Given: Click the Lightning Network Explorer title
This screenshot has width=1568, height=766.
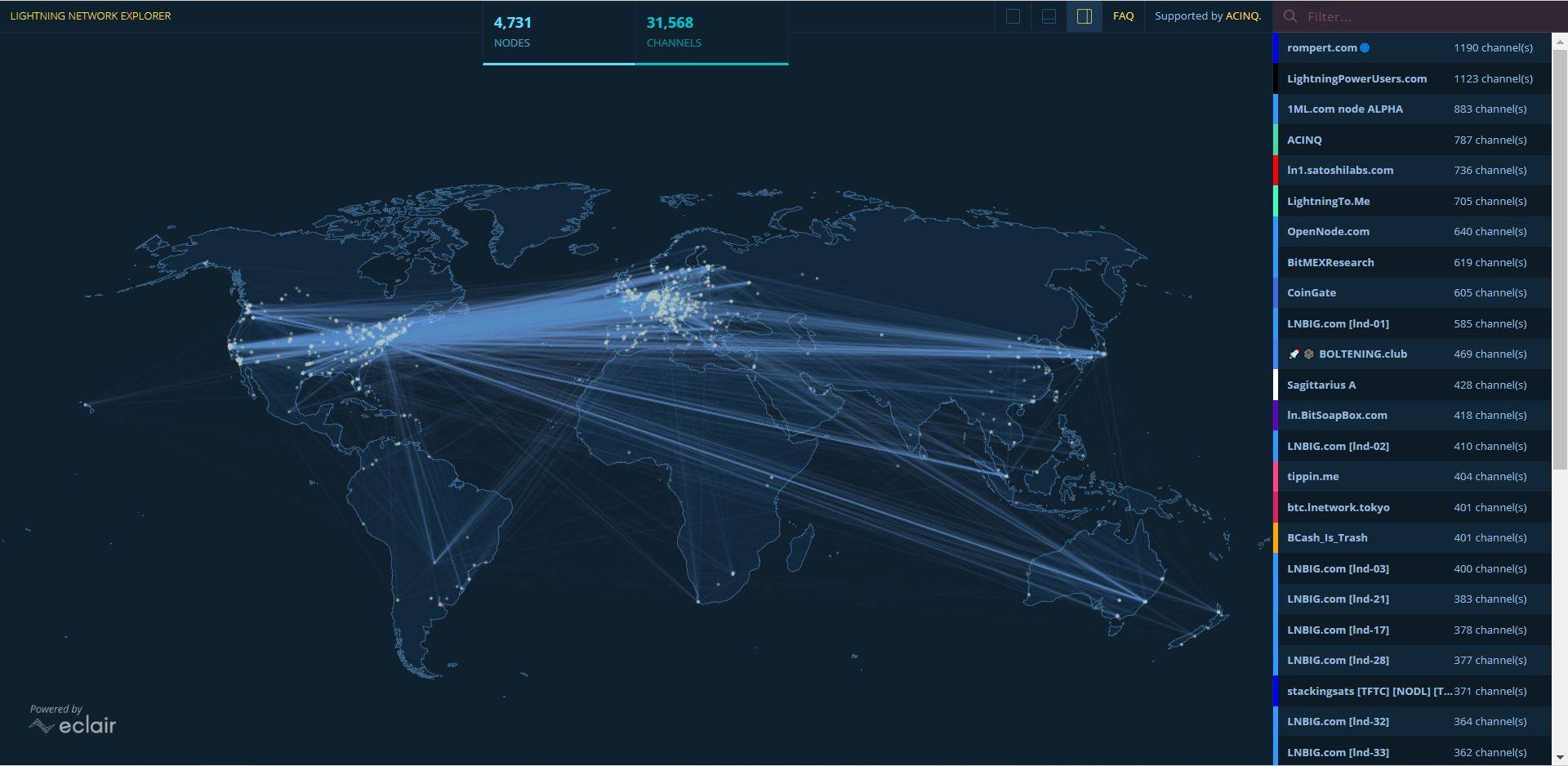Looking at the screenshot, I should click(91, 16).
